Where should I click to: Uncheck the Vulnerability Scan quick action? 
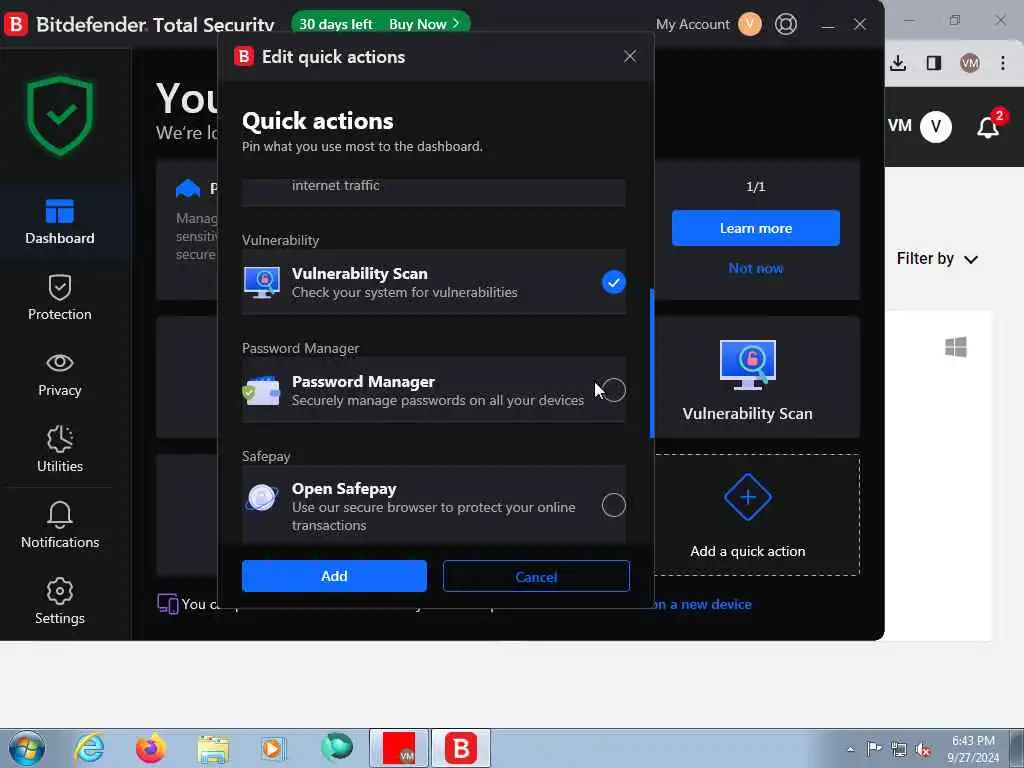pos(613,282)
